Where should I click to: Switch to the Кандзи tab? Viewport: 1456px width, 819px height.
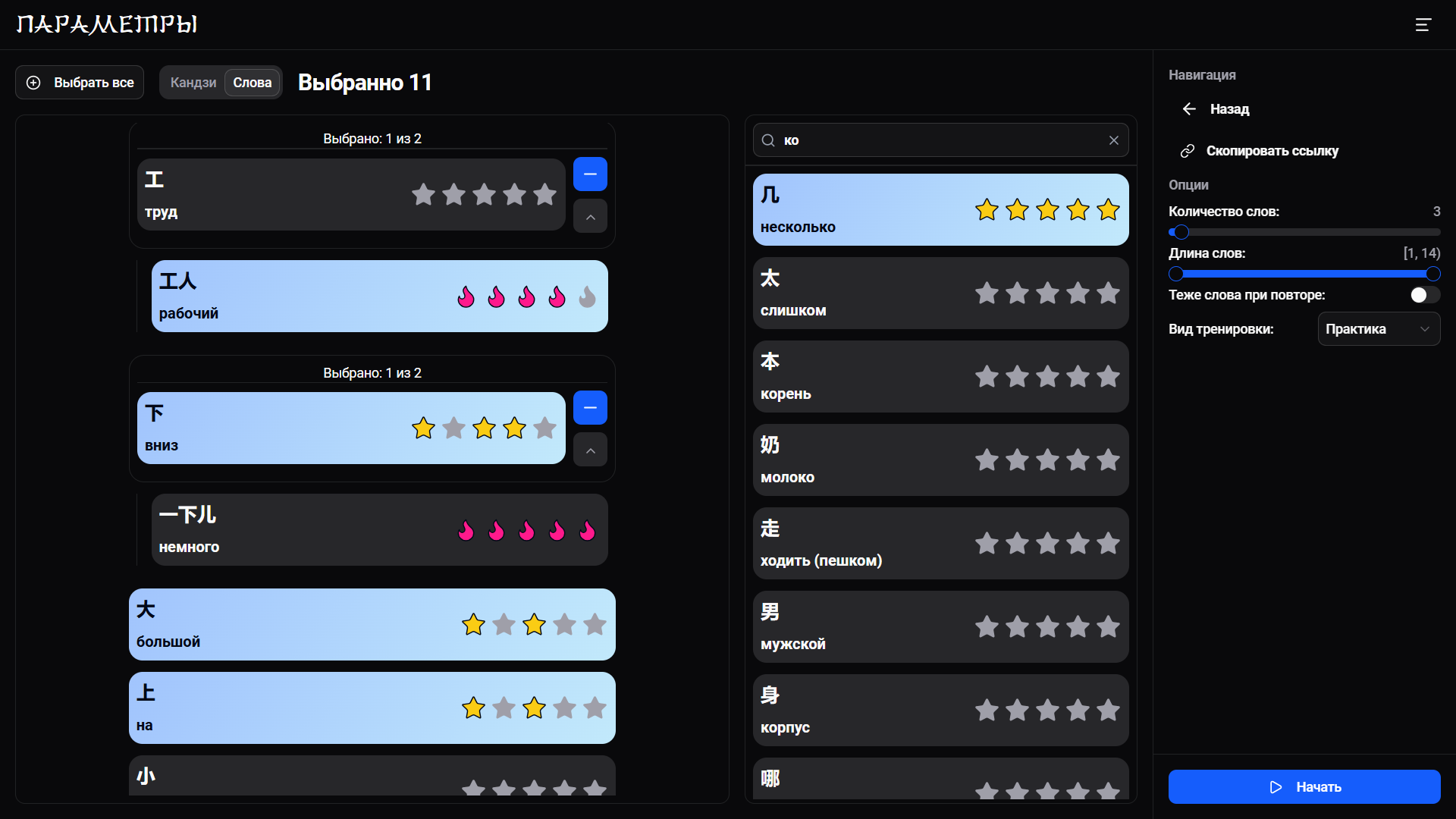coord(193,82)
